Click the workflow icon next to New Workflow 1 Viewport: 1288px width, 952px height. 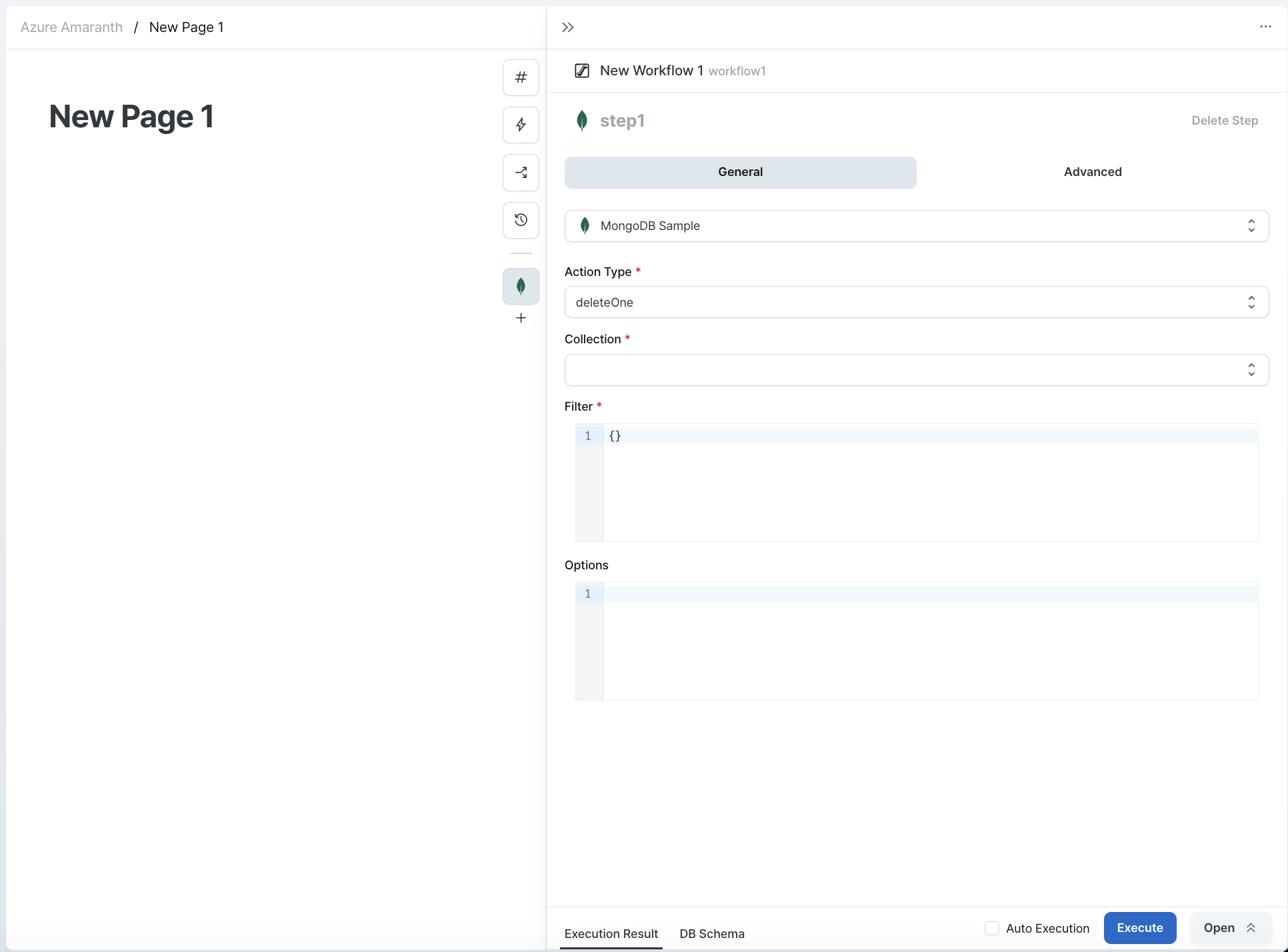[581, 70]
